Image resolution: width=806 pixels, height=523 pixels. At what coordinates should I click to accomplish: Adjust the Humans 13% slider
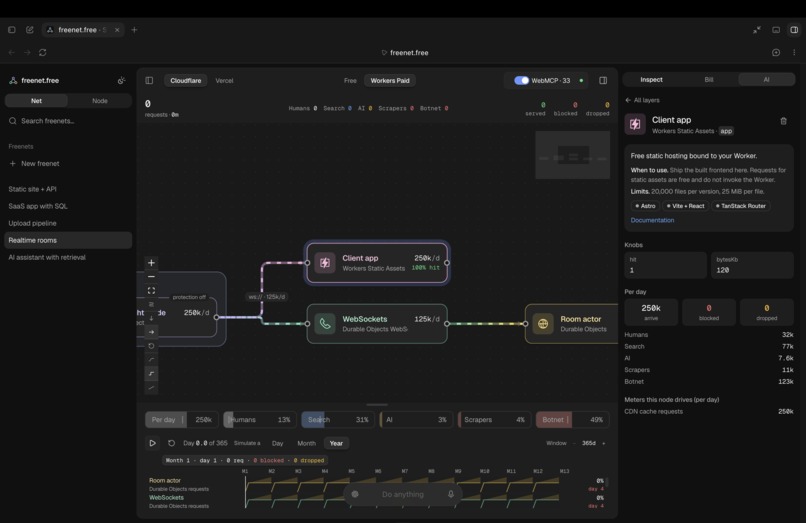(259, 420)
